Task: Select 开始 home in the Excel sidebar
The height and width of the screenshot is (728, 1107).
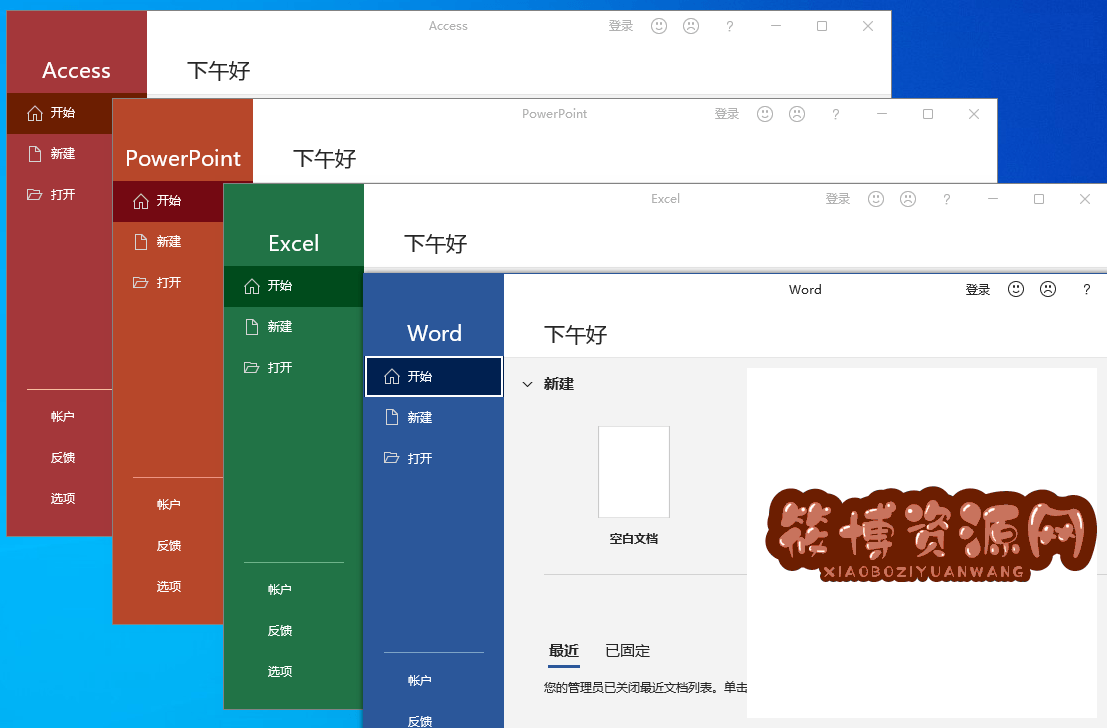Action: click(x=293, y=286)
